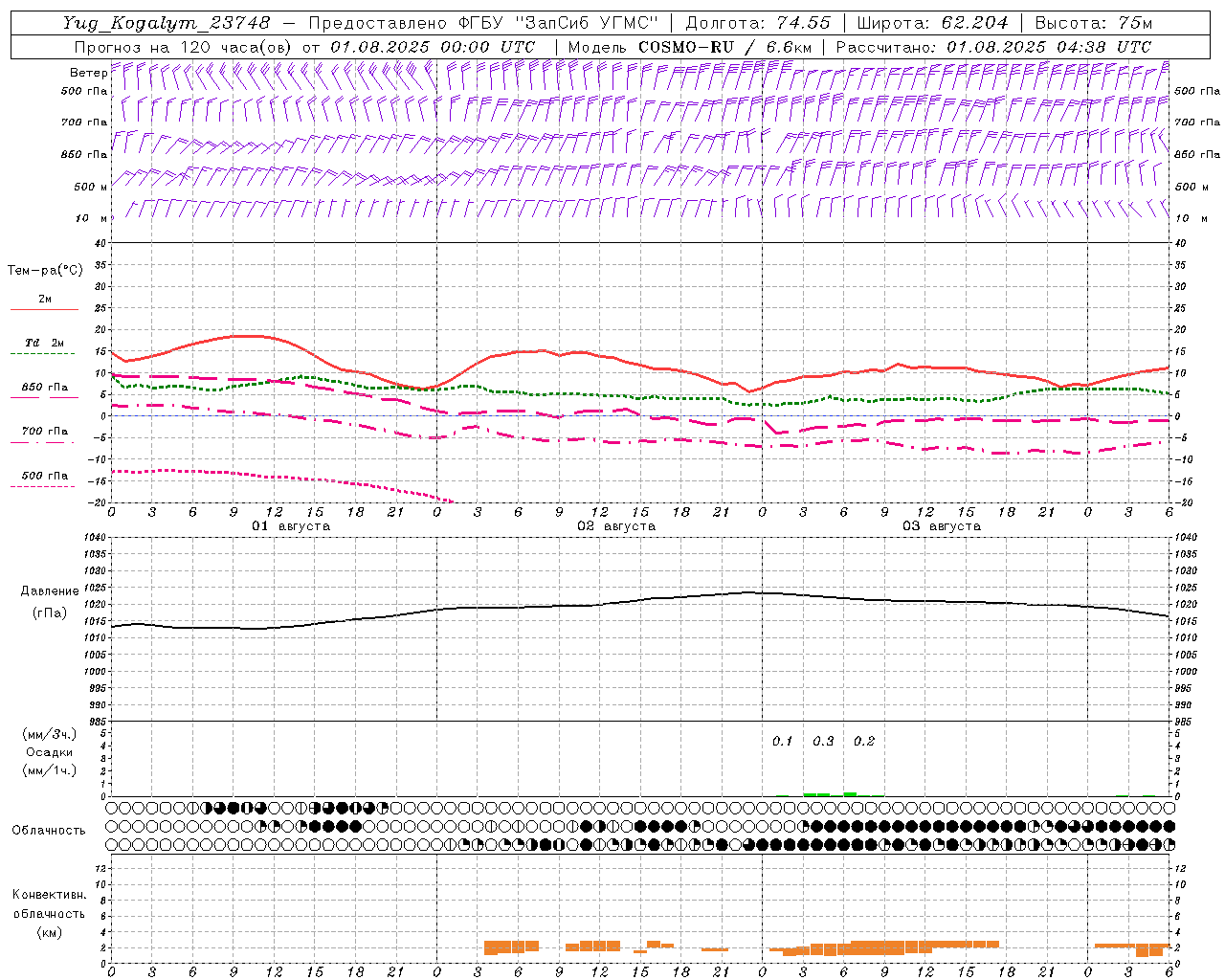
Task: Click the 850 гПа label in the temperature legend
Action: coord(45,388)
